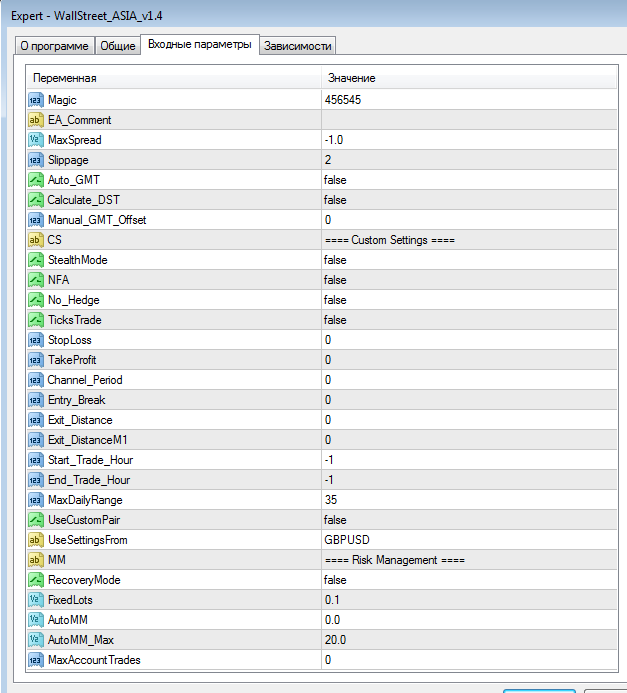627x693 pixels.
Task: Click the string icon beside UseSettingsFrom
Action: coord(36,540)
